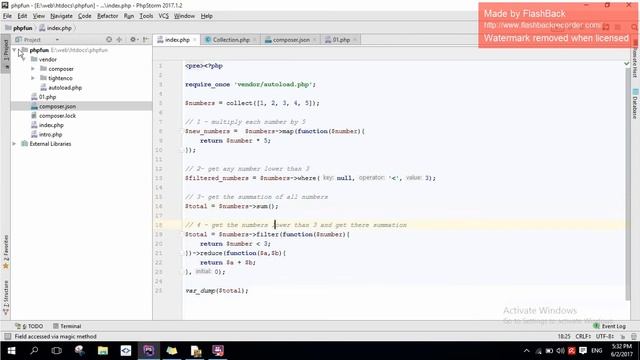Screen dimensions: 640x360
Task: Select intro.php in project tree
Action: [x=47, y=135]
